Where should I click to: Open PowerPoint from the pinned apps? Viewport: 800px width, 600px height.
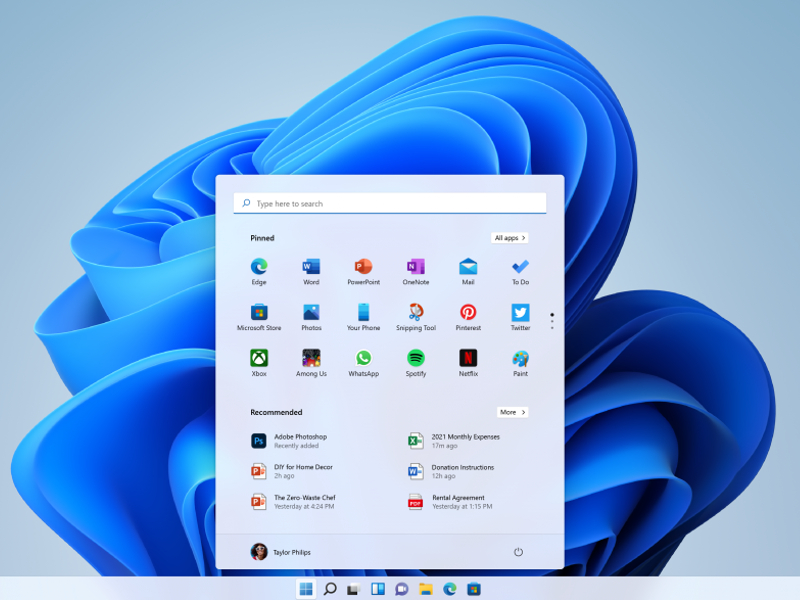363,271
